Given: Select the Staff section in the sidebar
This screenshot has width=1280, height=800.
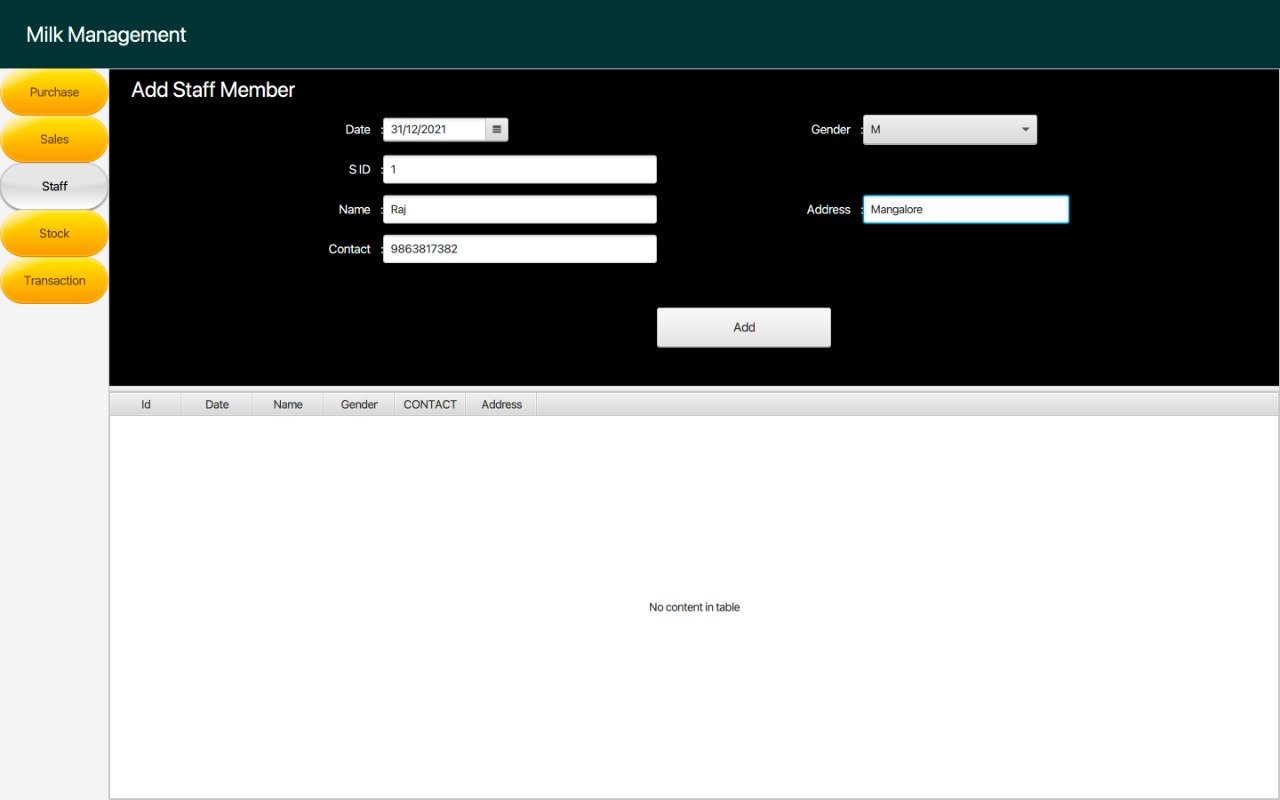Looking at the screenshot, I should (x=54, y=186).
